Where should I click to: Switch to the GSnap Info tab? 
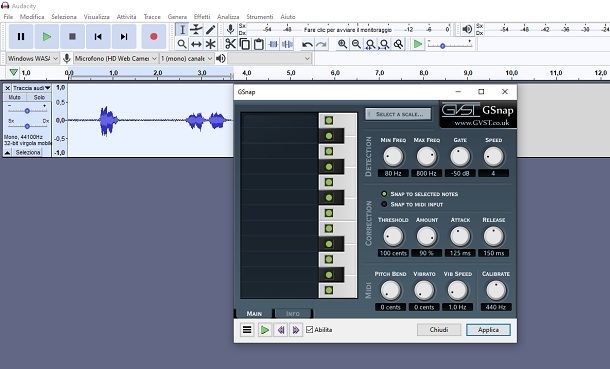(x=293, y=313)
